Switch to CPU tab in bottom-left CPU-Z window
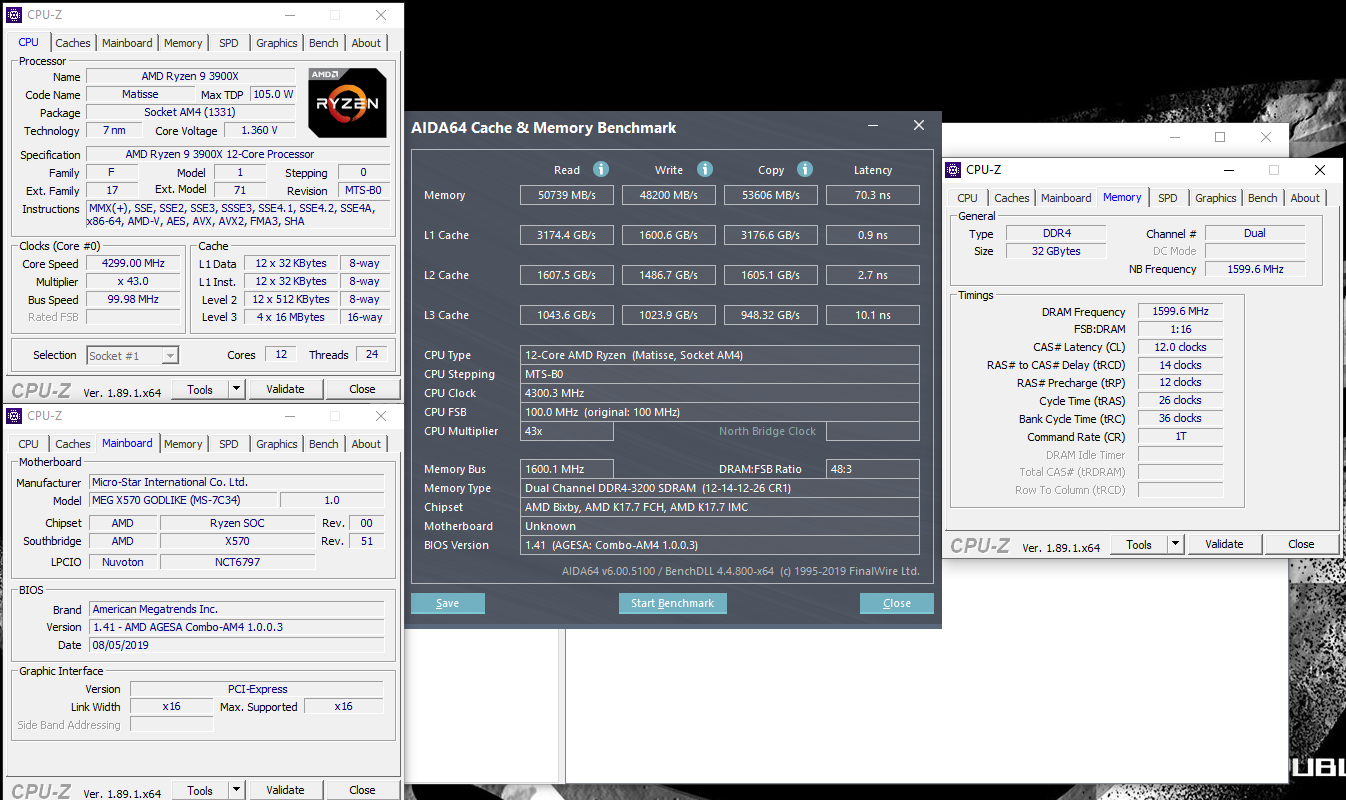The width and height of the screenshot is (1346, 800). pos(29,444)
